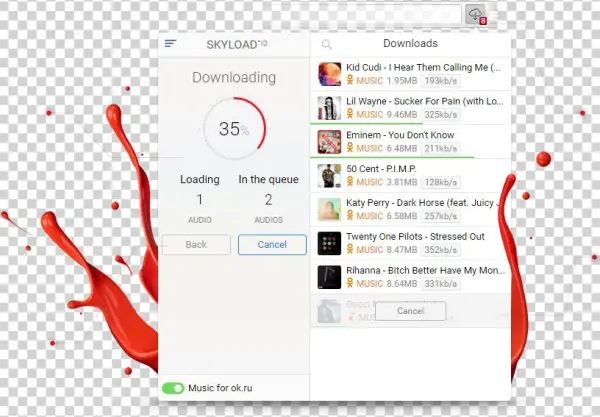
Task: Cancel downloads in the Downloading panel
Action: tap(272, 244)
